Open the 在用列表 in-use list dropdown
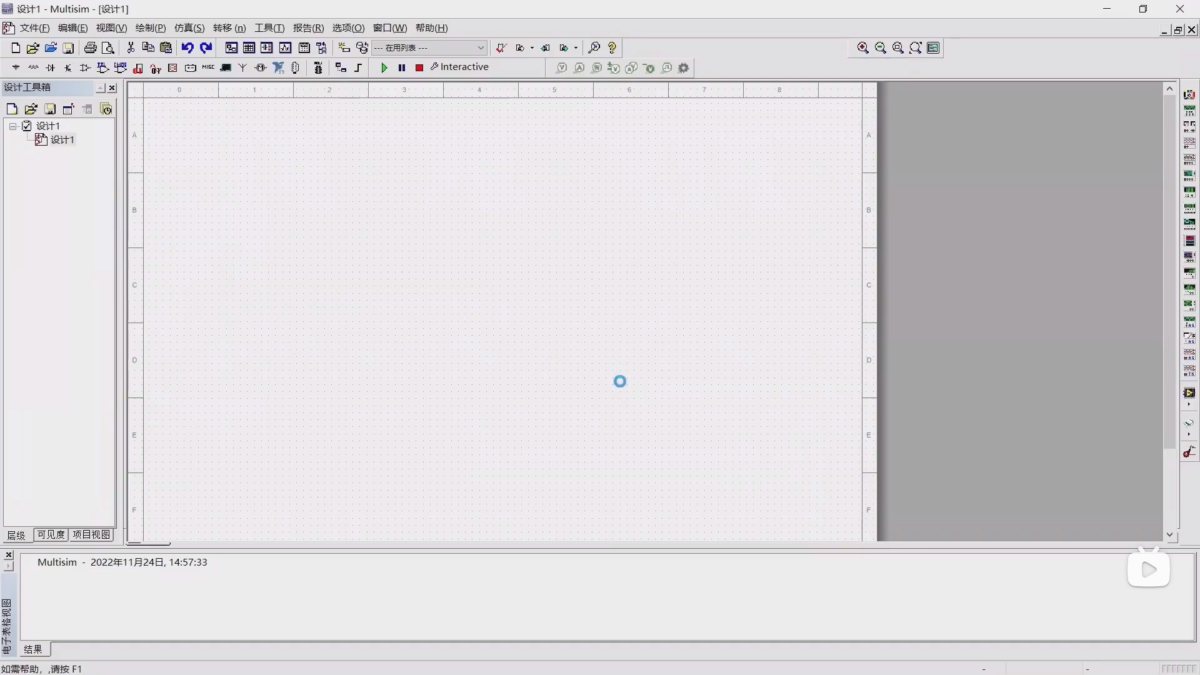The image size is (1200, 675). 430,48
